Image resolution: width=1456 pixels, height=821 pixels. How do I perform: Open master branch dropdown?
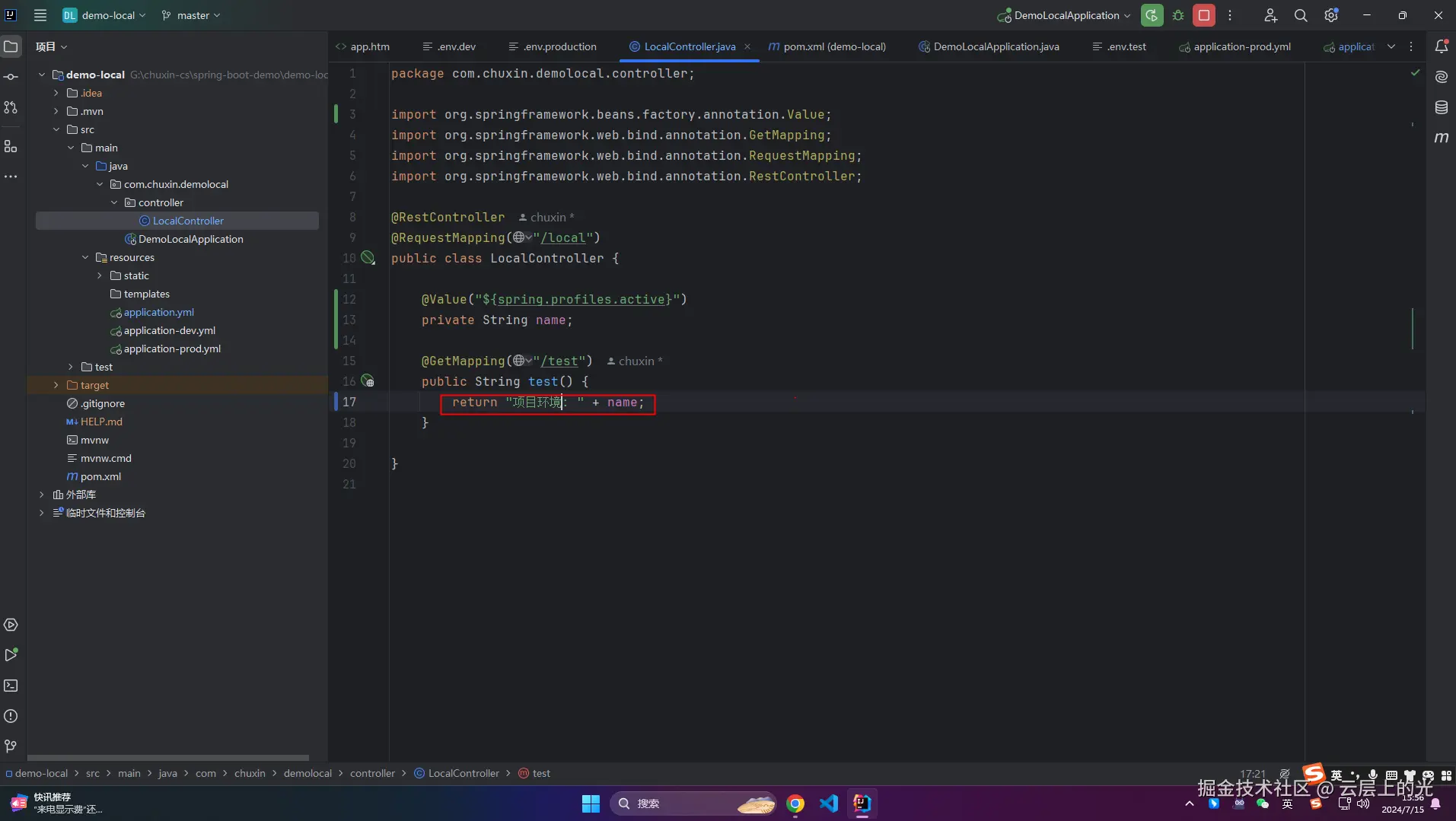click(x=191, y=15)
